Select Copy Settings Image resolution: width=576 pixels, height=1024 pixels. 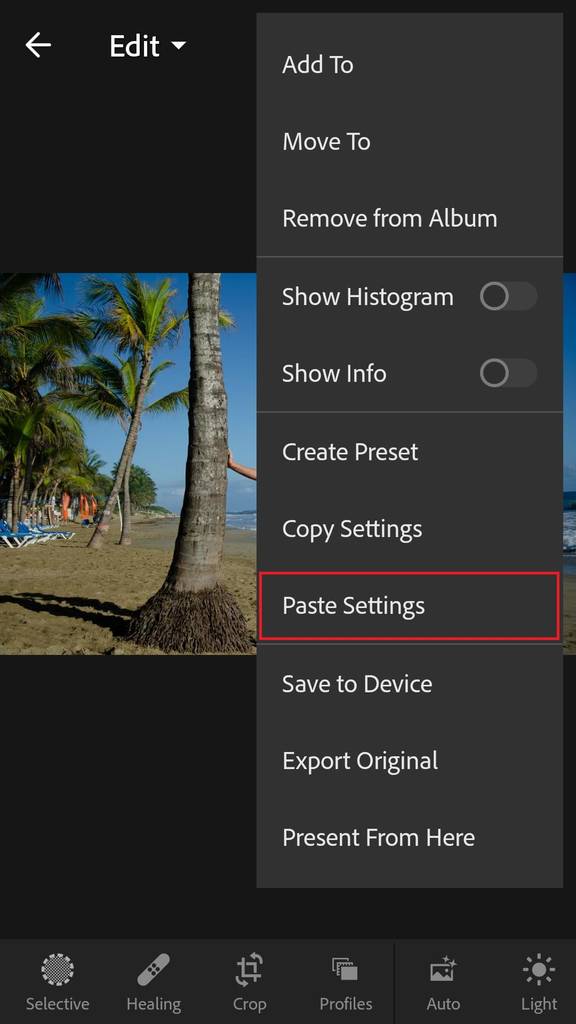pos(409,529)
